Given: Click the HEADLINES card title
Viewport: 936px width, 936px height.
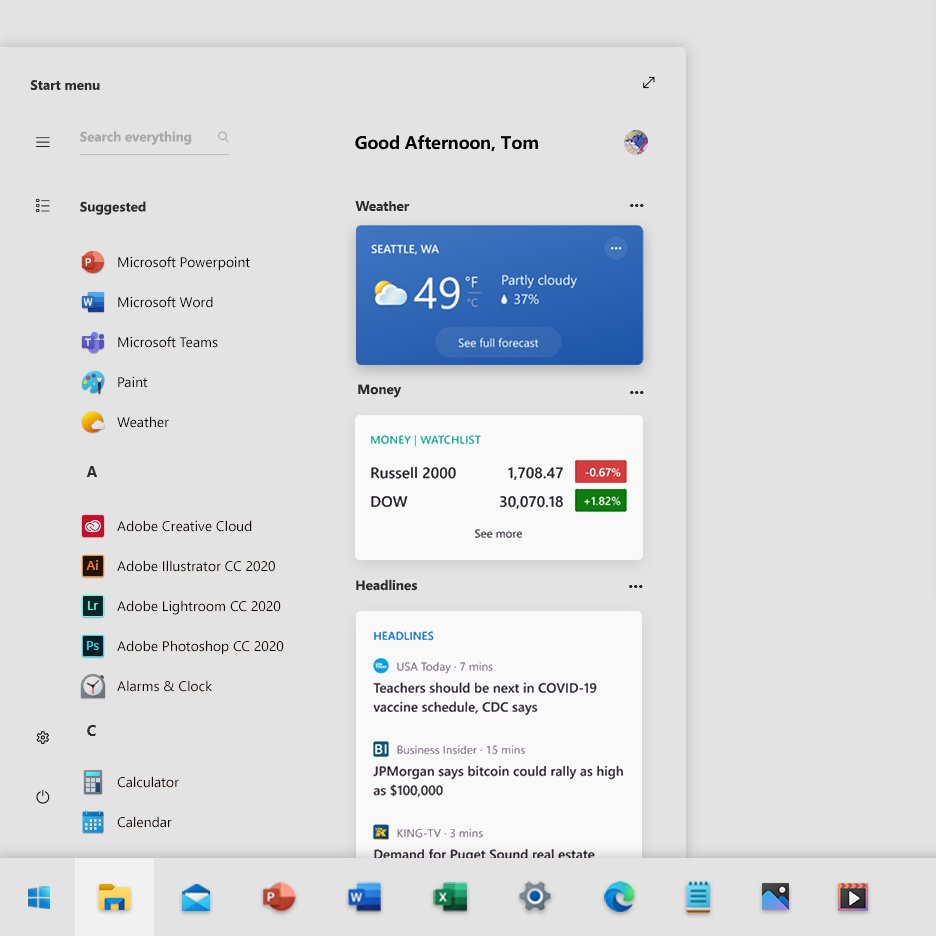Looking at the screenshot, I should click(x=404, y=636).
